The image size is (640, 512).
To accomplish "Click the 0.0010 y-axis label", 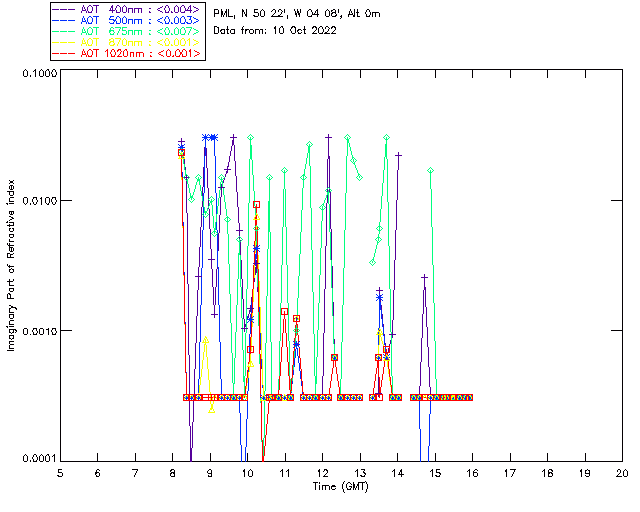I will point(39,331).
